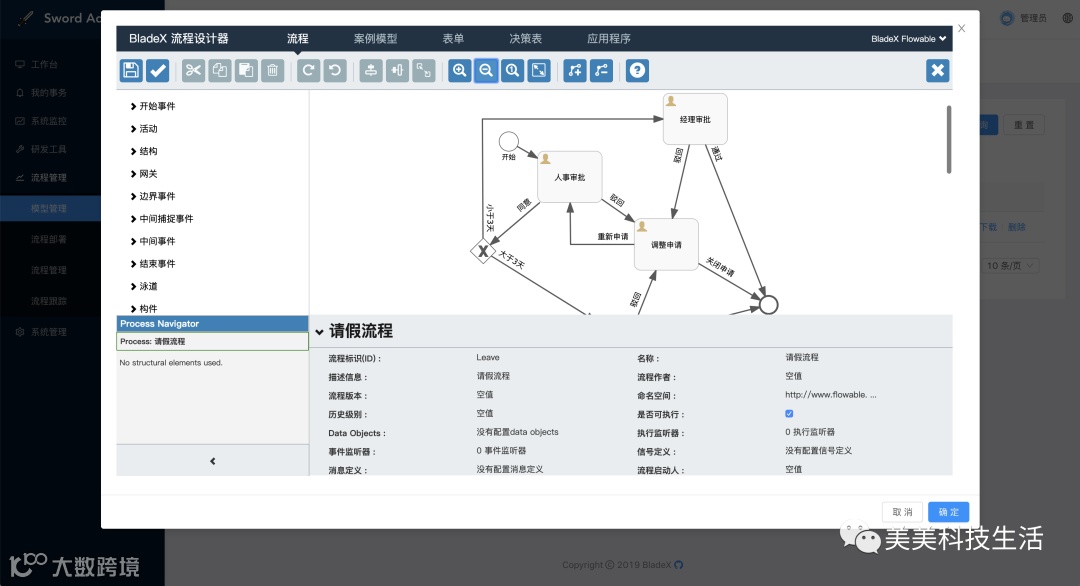This screenshot has height=586, width=1080.
Task: Click the 确定 button
Action: click(x=948, y=512)
